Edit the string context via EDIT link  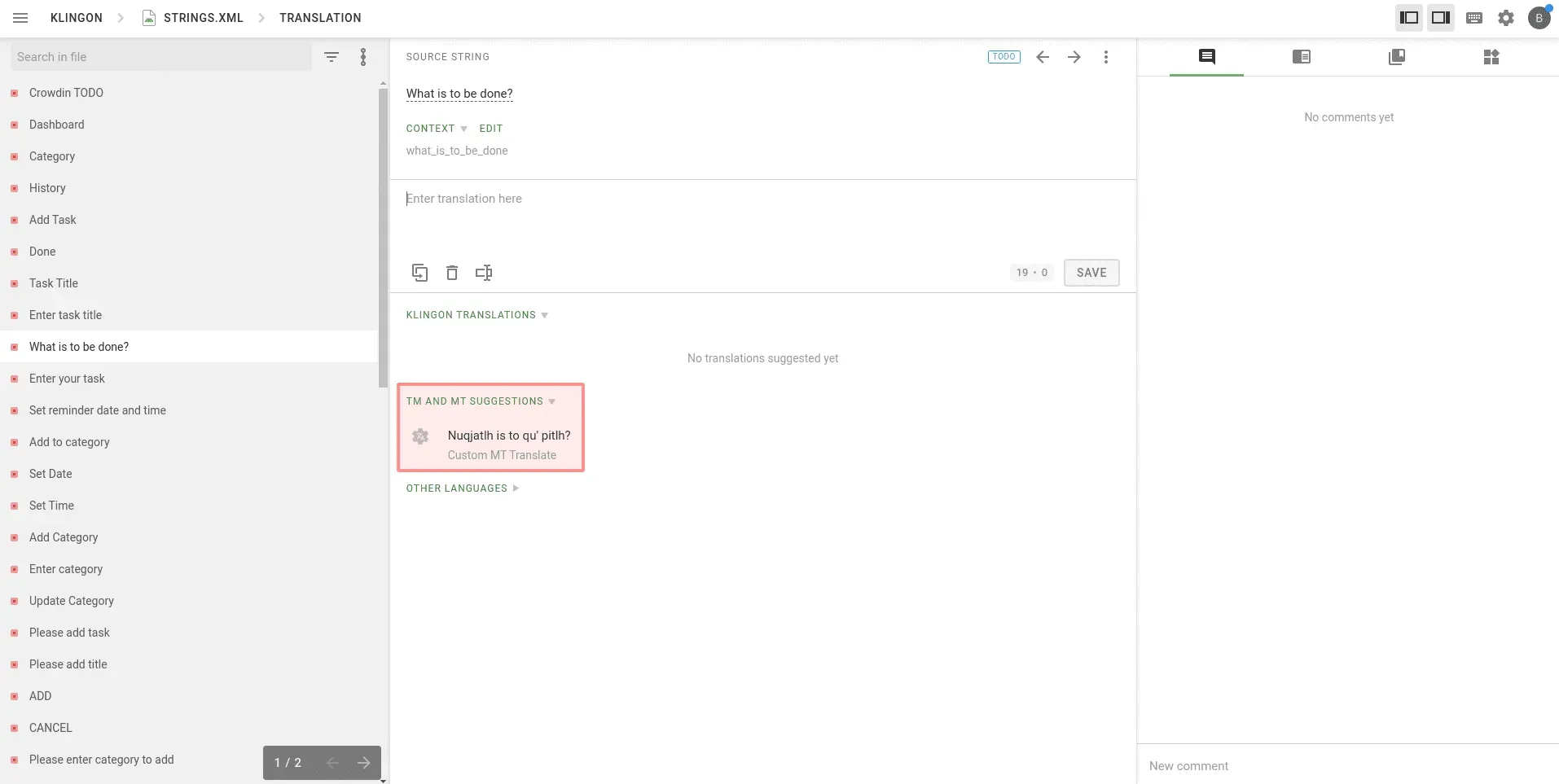pyautogui.click(x=490, y=128)
